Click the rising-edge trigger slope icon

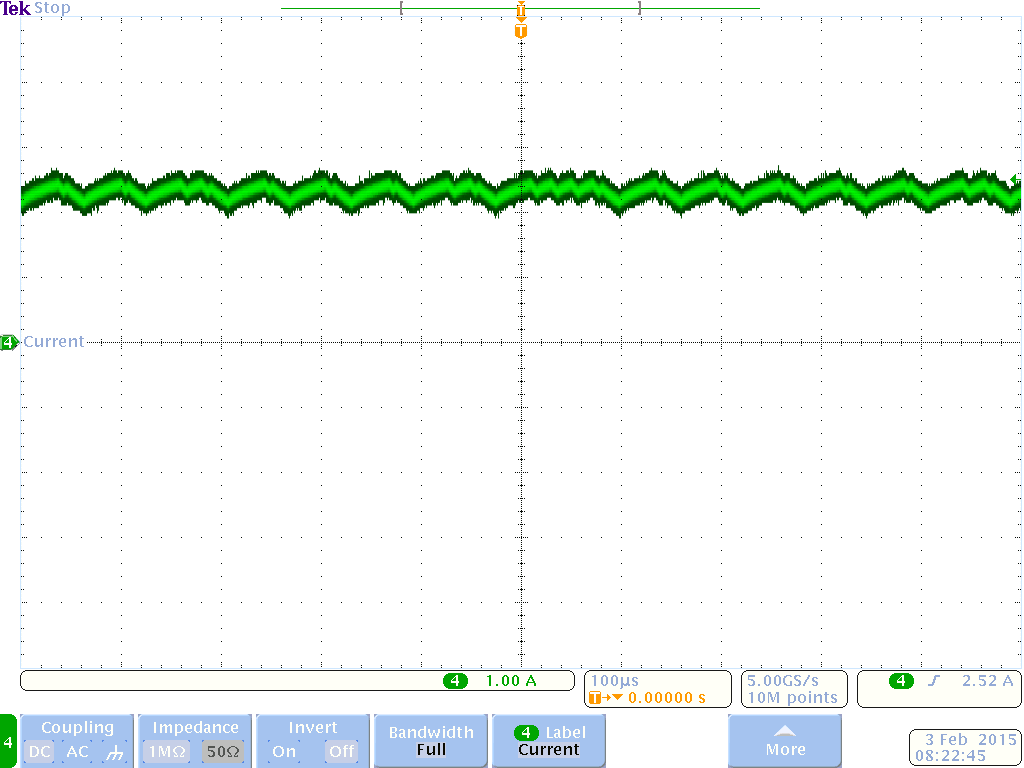click(x=935, y=679)
